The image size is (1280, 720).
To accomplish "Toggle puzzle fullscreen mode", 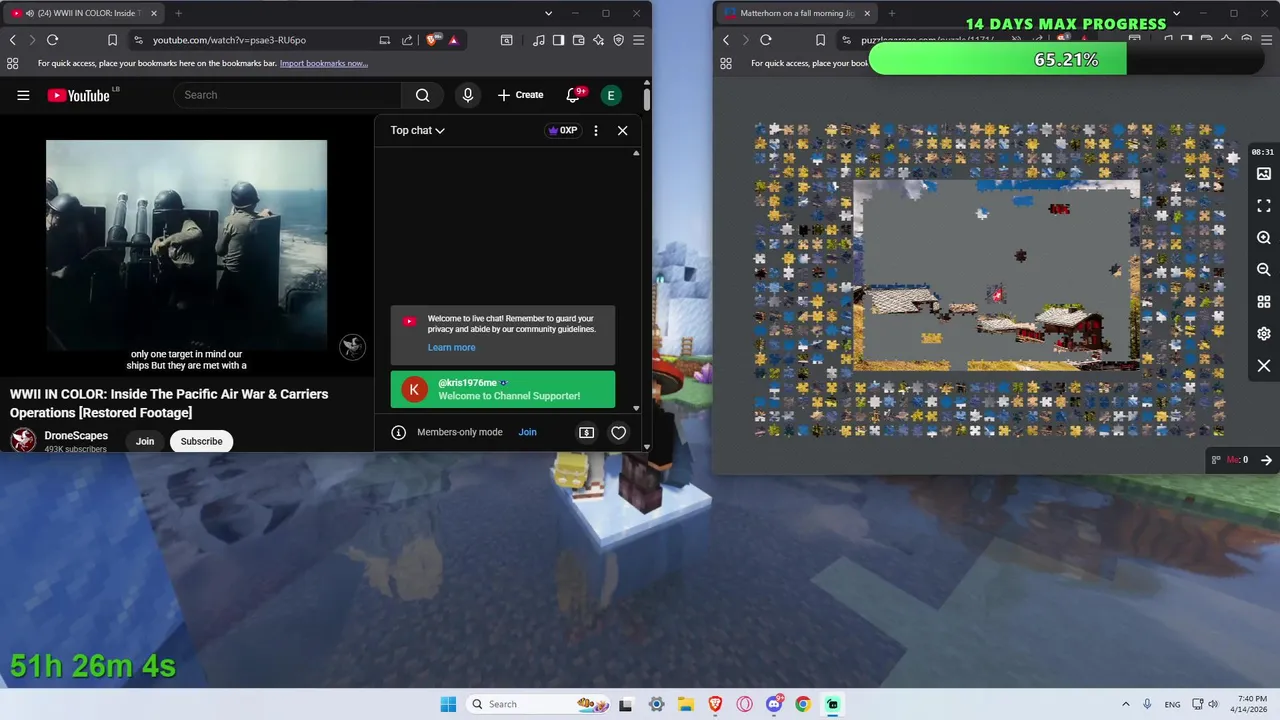I will (1263, 206).
